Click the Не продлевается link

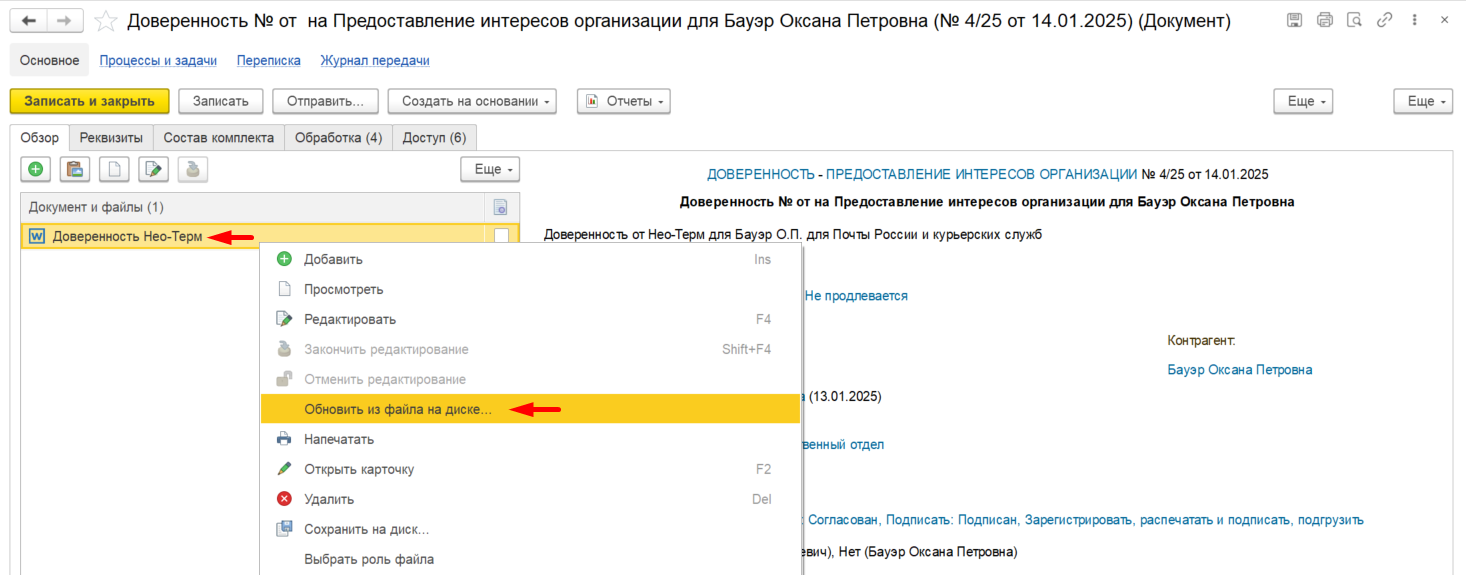[856, 296]
